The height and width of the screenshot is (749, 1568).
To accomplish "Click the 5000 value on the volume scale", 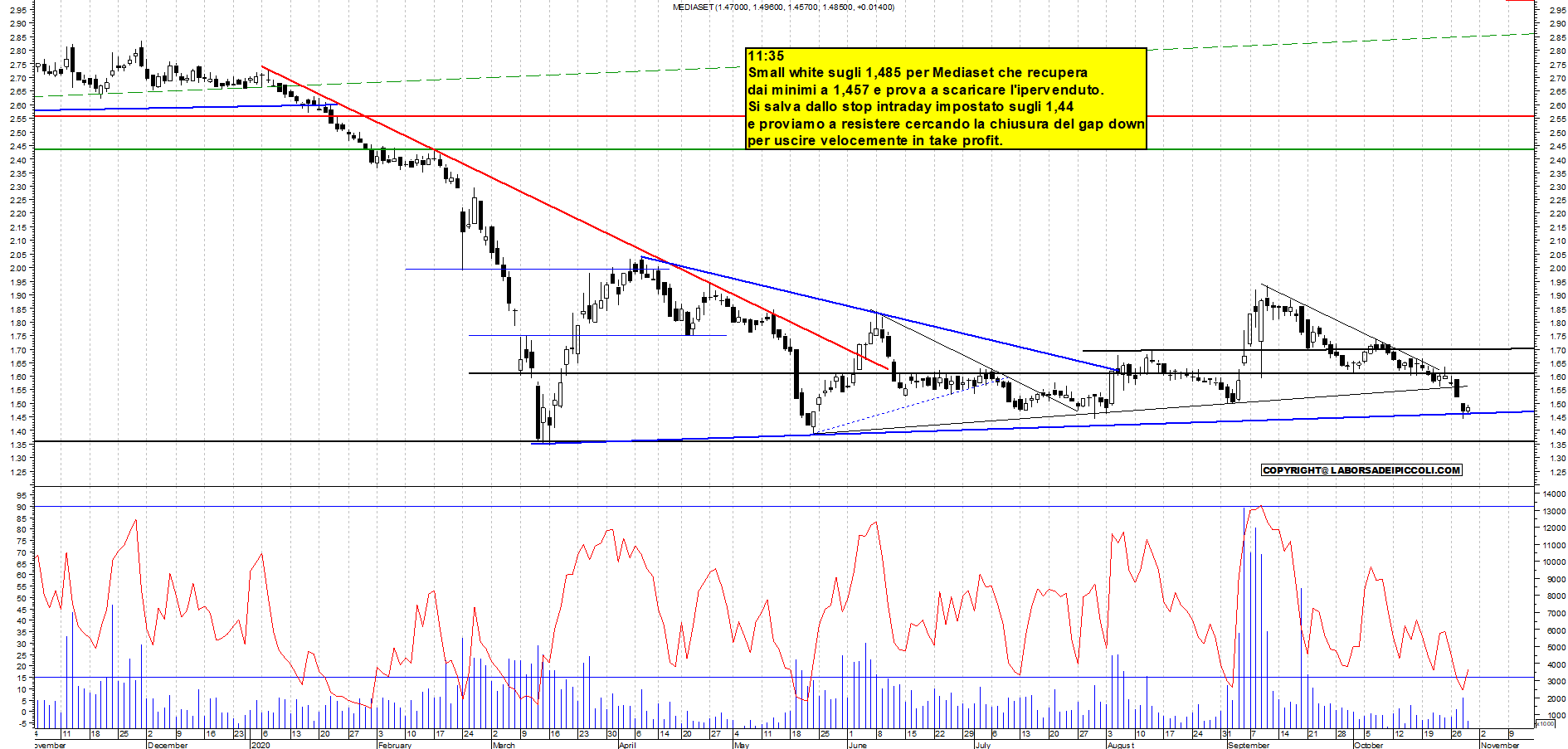I will 1556,648.
